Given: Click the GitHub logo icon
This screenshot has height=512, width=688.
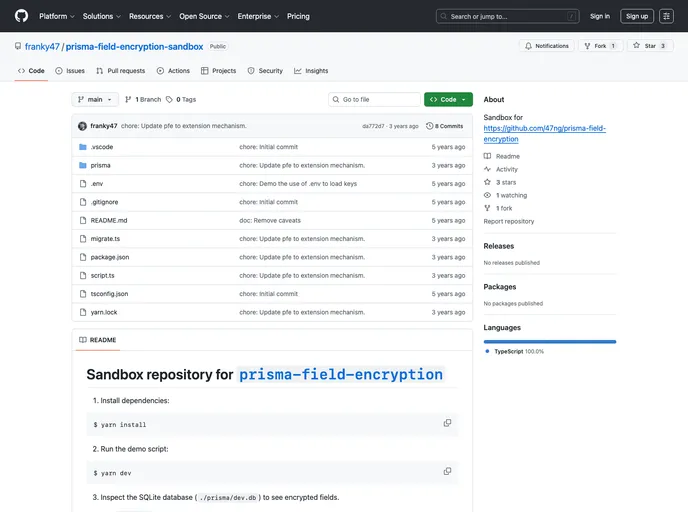Looking at the screenshot, I should tap(21, 16).
